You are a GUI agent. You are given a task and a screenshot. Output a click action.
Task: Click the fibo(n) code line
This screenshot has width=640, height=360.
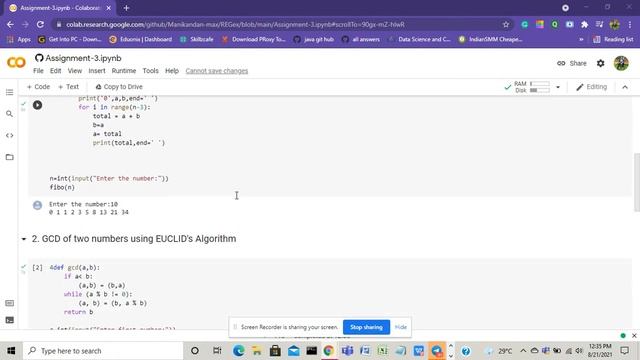(x=62, y=187)
